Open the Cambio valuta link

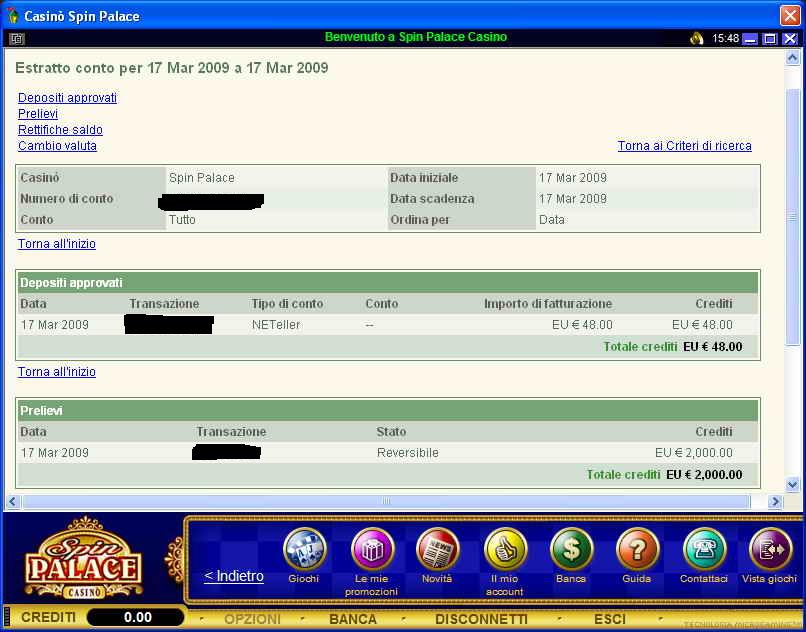click(57, 146)
